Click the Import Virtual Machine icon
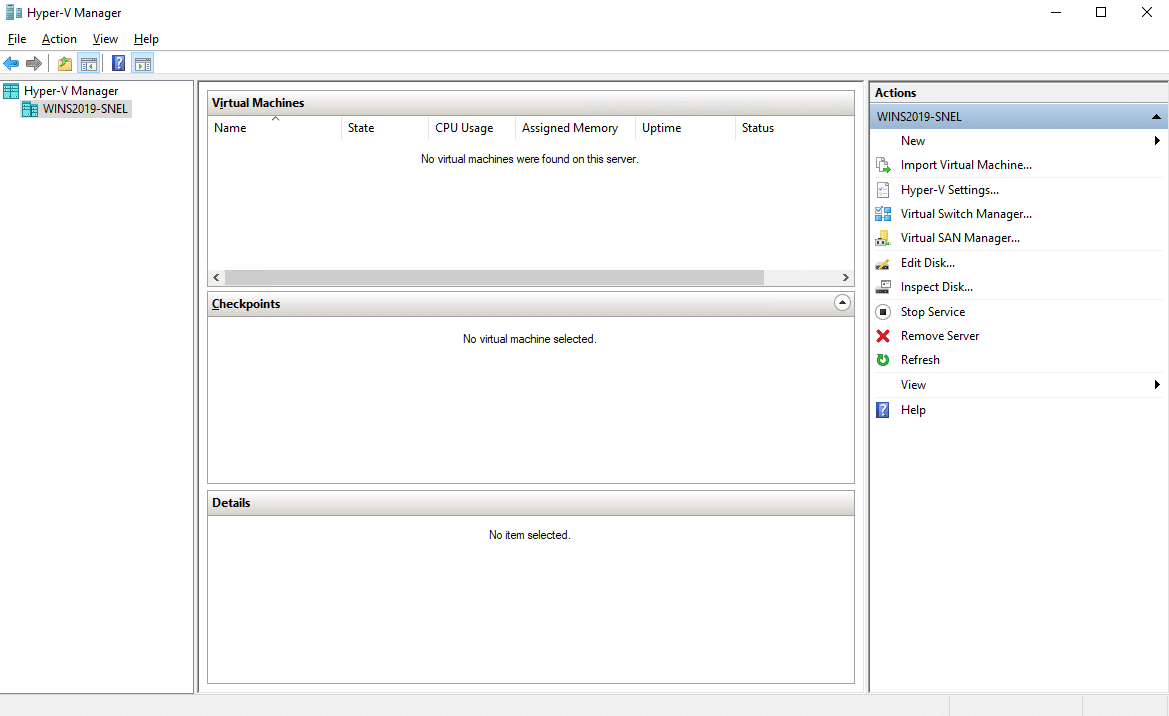This screenshot has width=1169, height=716. click(883, 165)
